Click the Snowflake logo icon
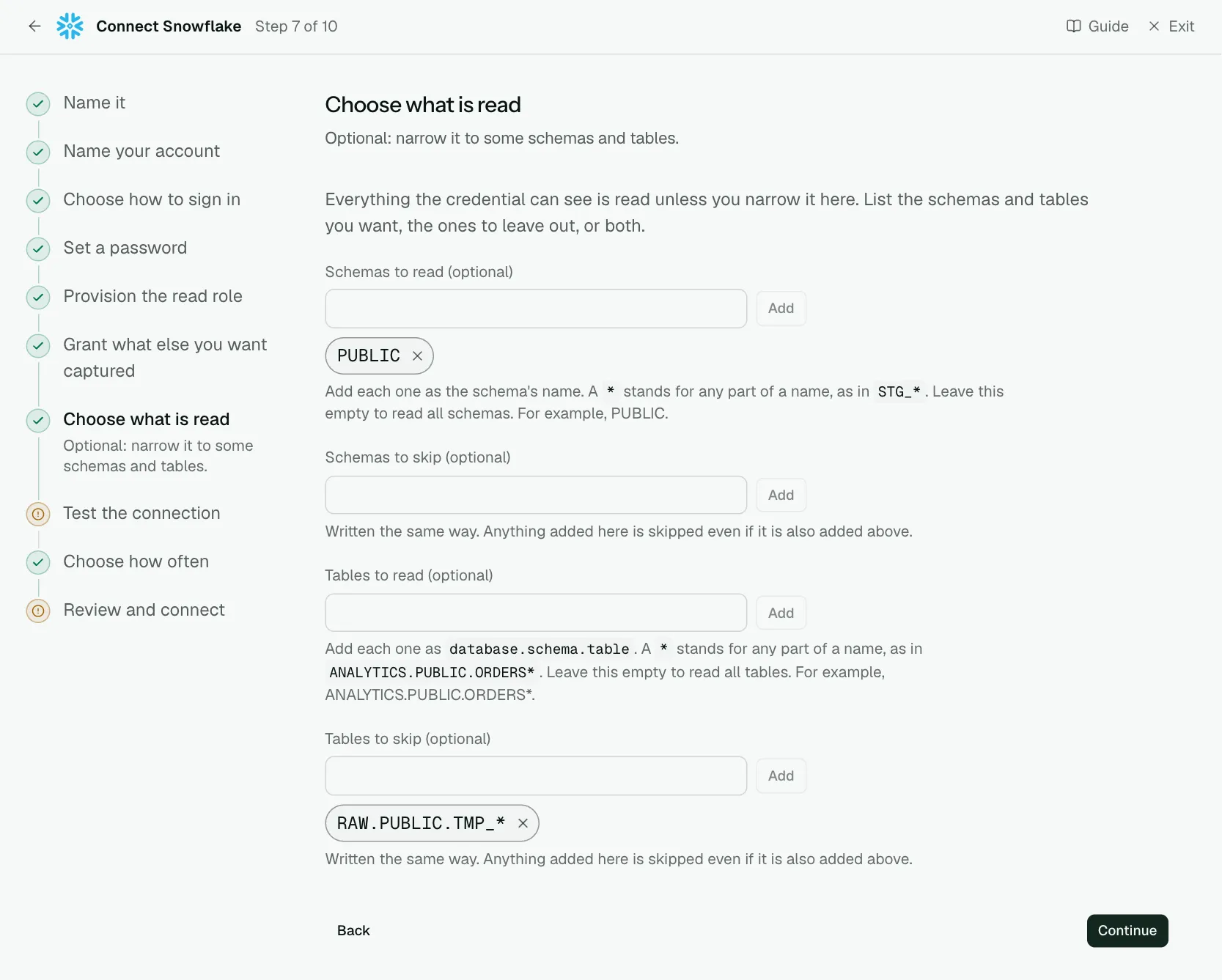This screenshot has height=980, width=1222. click(70, 26)
